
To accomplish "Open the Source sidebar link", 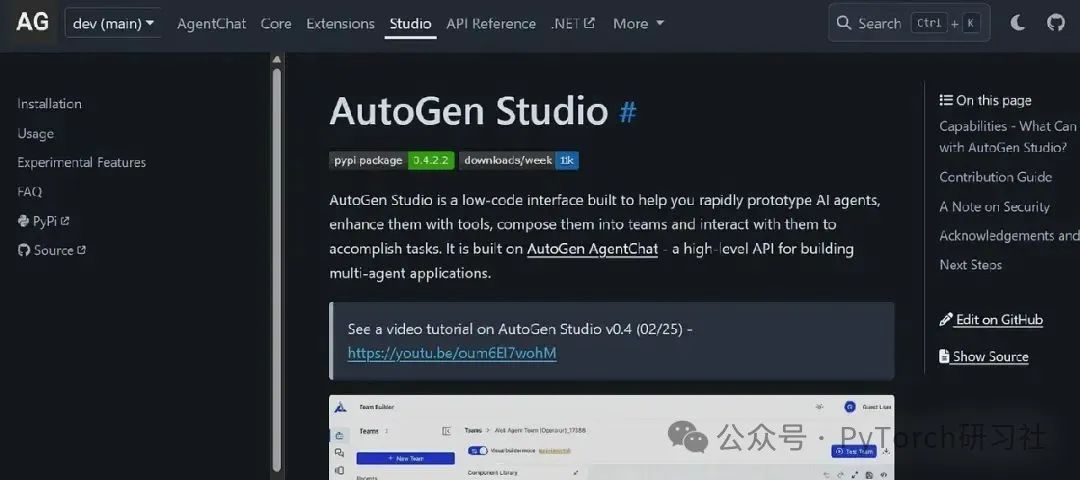I will 52,250.
